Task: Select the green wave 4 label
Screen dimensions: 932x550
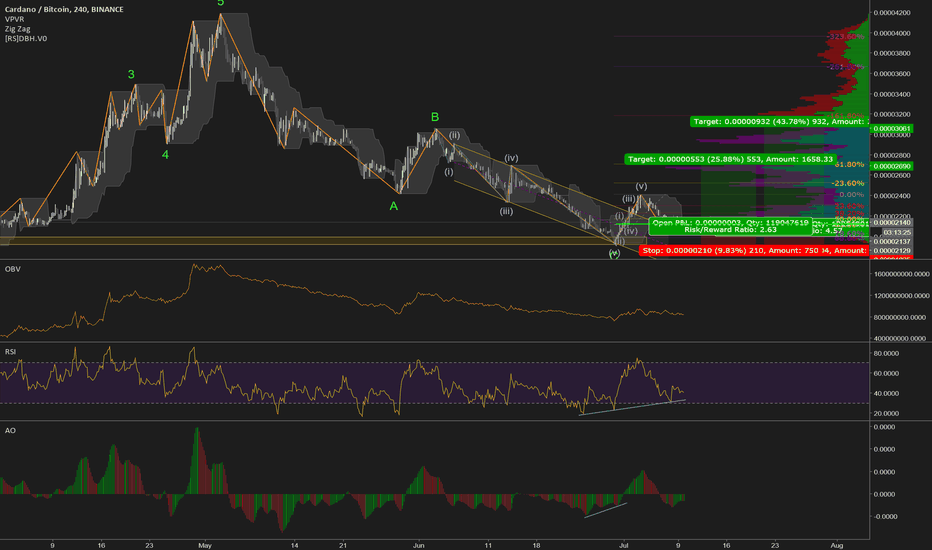Action: (165, 155)
